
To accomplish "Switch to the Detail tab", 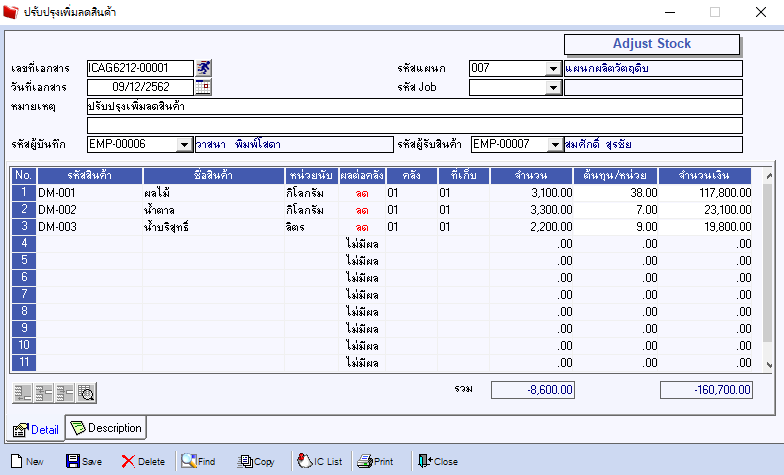I will point(36,430).
